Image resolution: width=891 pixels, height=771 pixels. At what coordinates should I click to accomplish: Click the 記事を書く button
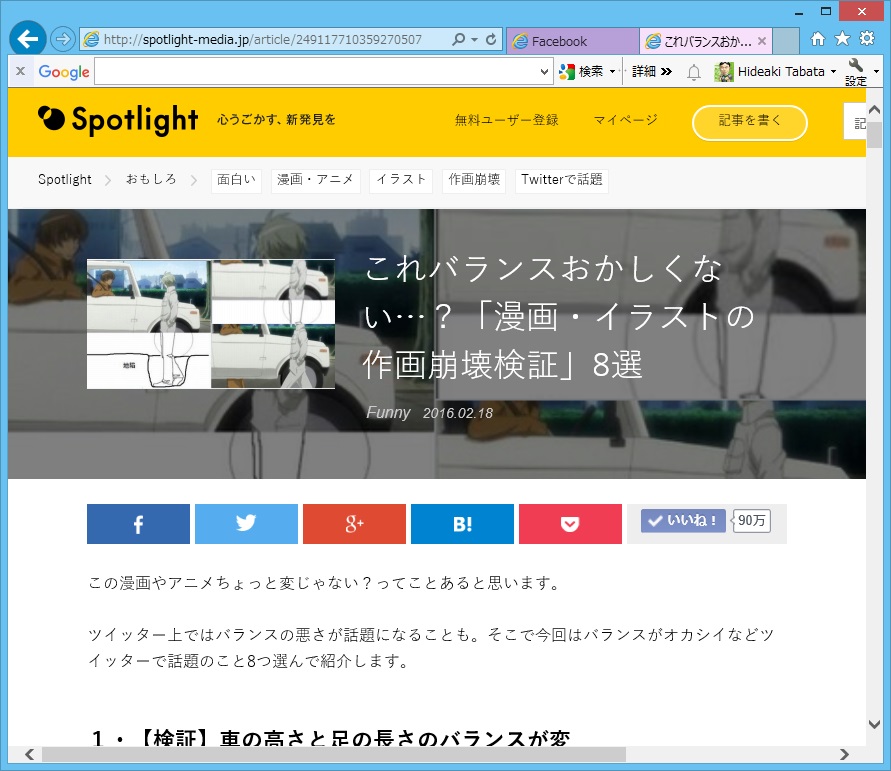click(x=750, y=122)
